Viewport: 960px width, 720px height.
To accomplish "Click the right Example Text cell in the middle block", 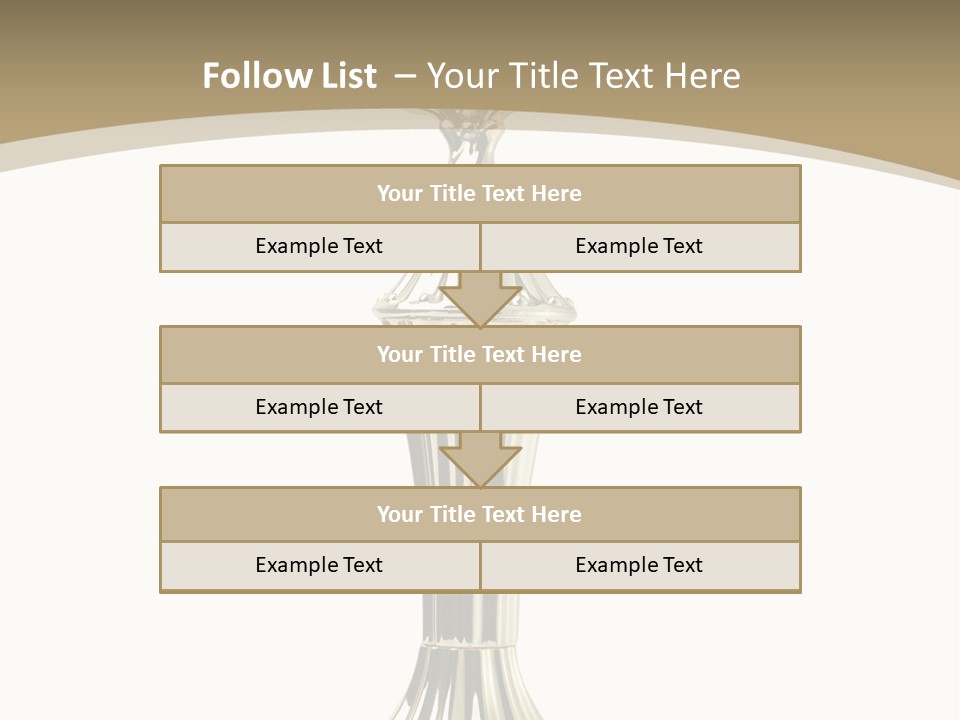I will 639,408.
